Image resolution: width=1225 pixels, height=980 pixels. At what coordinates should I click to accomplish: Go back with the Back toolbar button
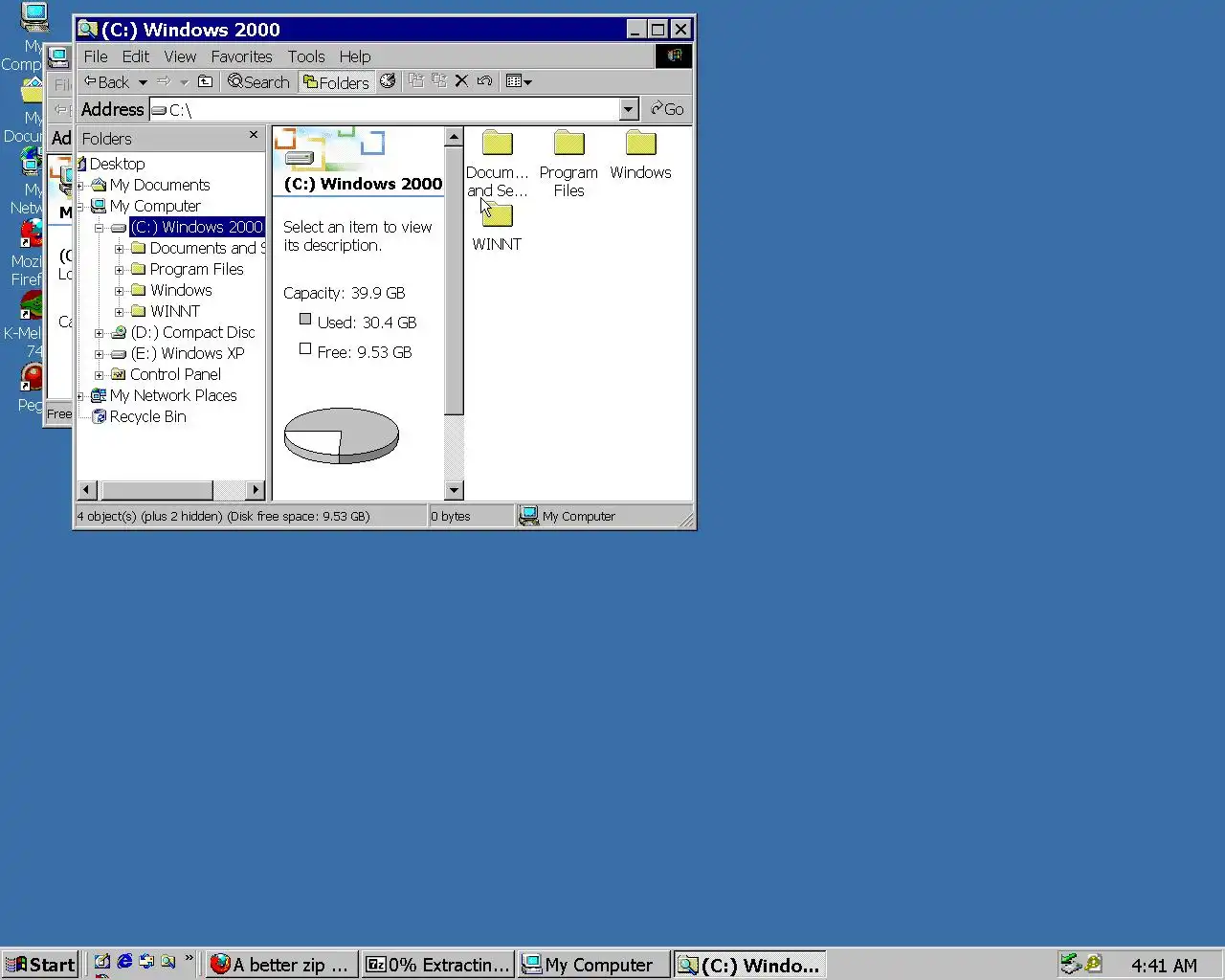pos(105,82)
